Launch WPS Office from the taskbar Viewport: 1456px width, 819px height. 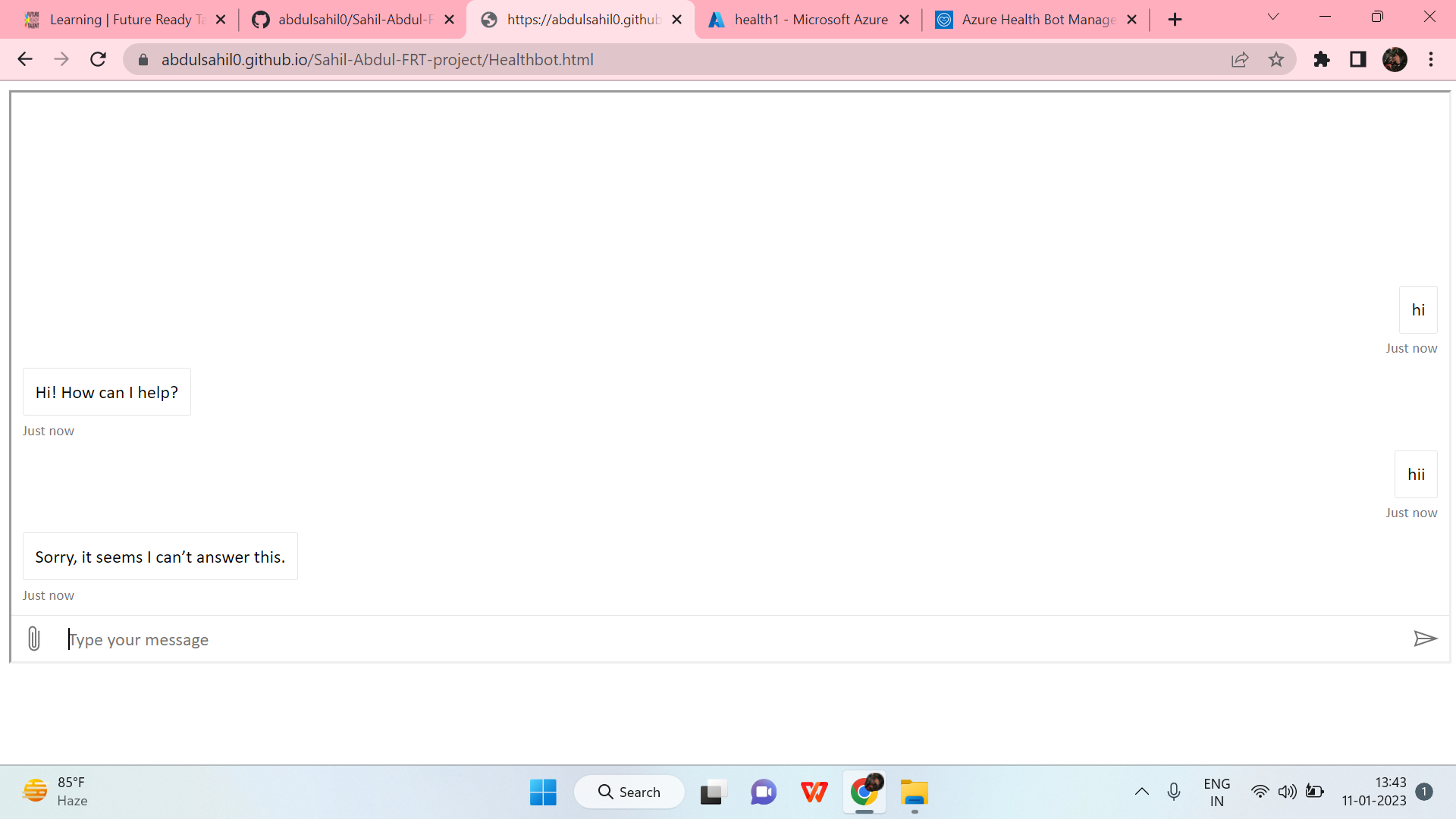pos(814,792)
